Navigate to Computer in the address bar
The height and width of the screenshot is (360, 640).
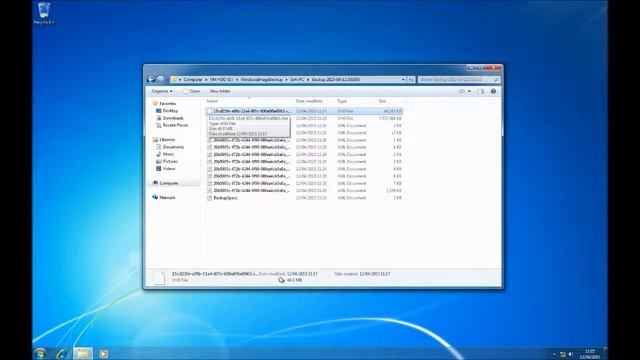193,80
